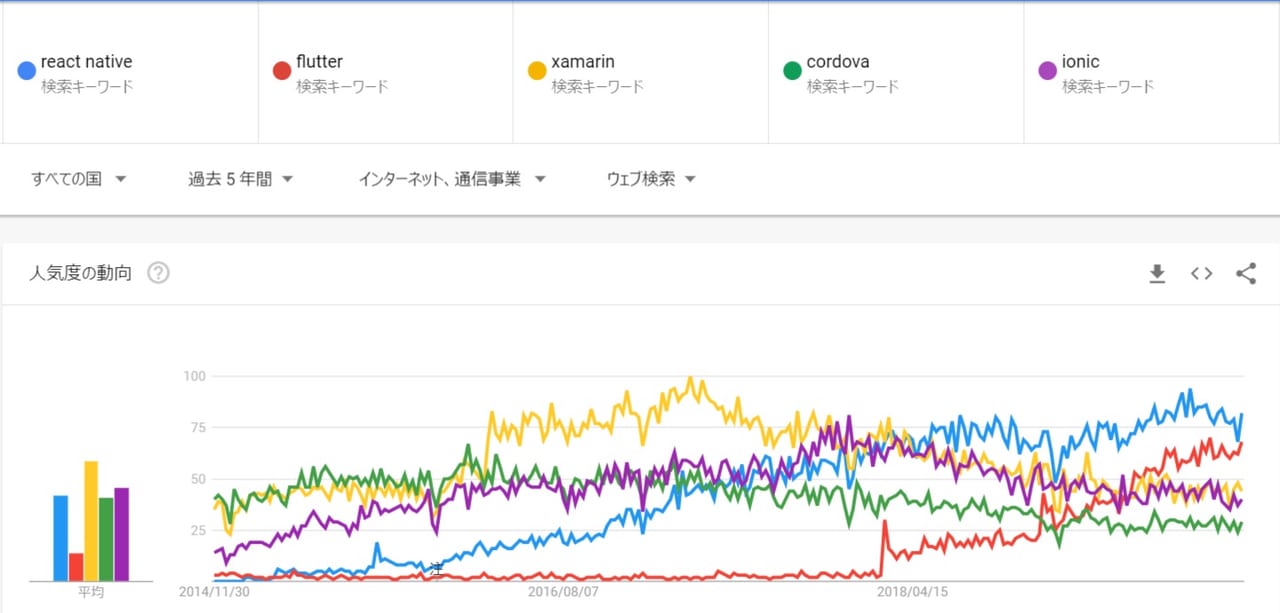Edit the react native search term
This screenshot has height=613, width=1280.
[86, 62]
